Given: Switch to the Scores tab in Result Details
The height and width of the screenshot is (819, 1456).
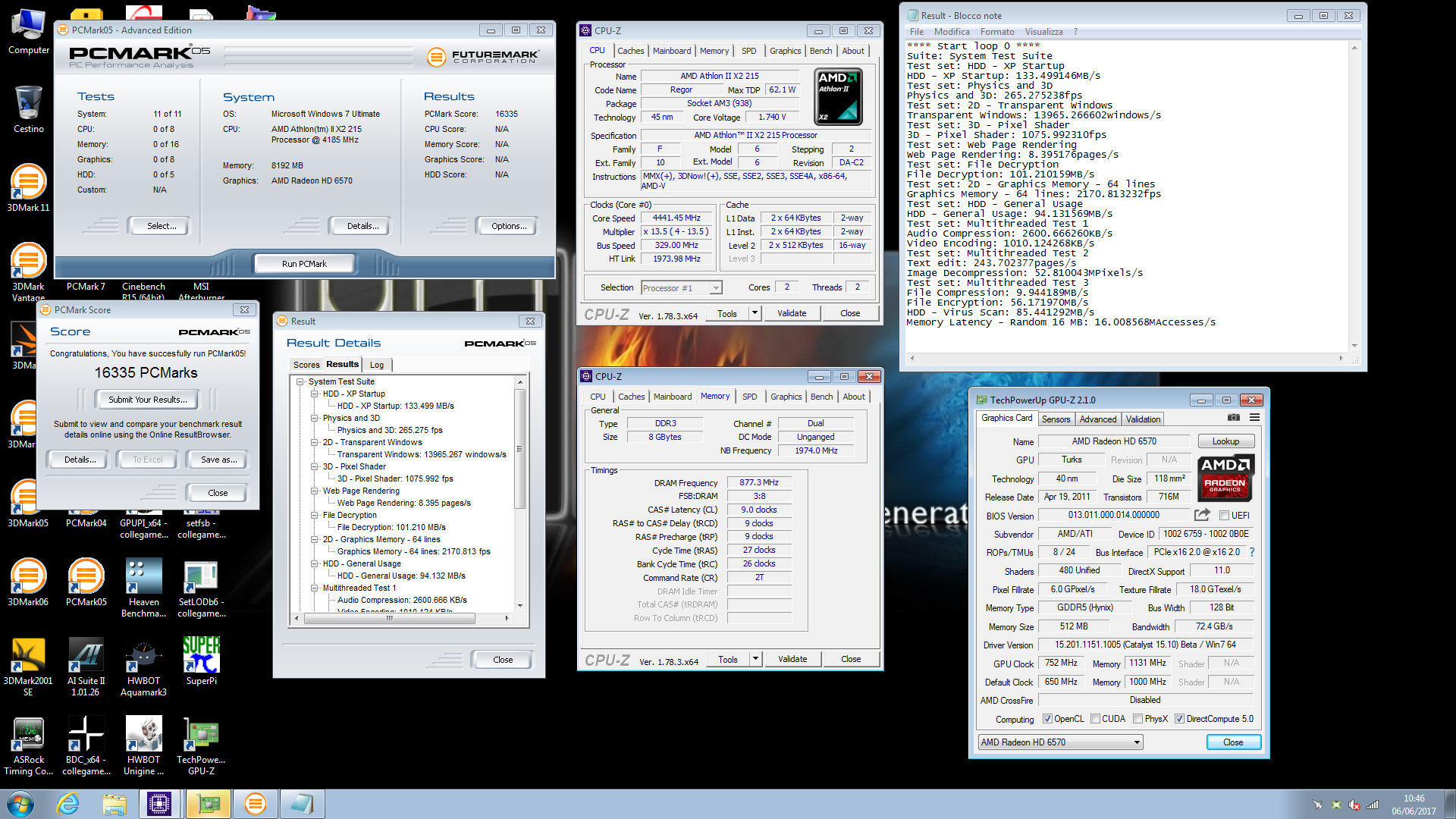Looking at the screenshot, I should click(x=306, y=365).
